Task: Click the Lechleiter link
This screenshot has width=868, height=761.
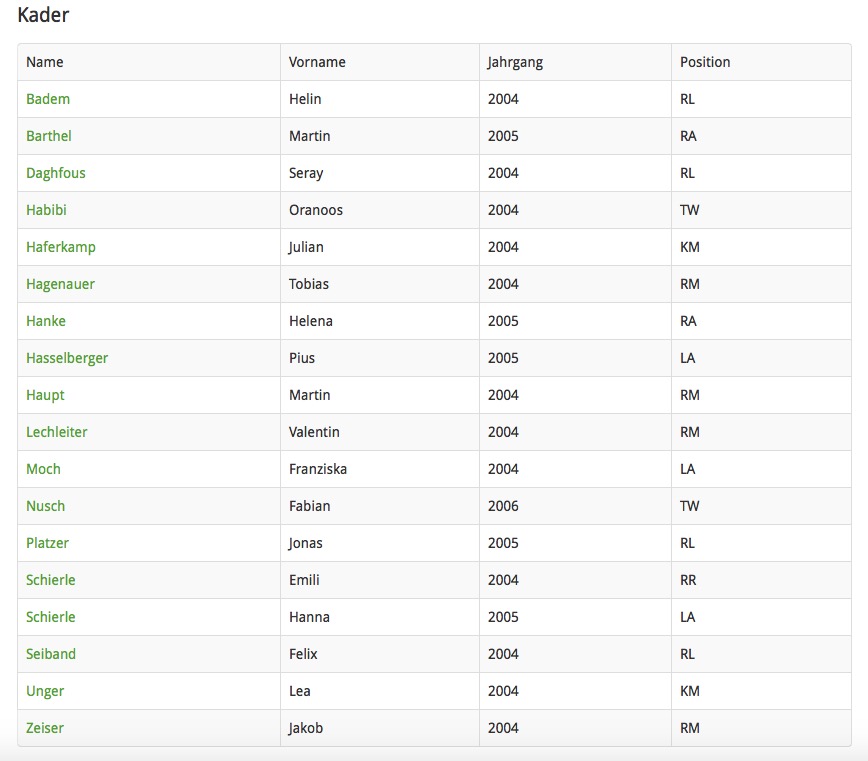Action: pyautogui.click(x=57, y=432)
